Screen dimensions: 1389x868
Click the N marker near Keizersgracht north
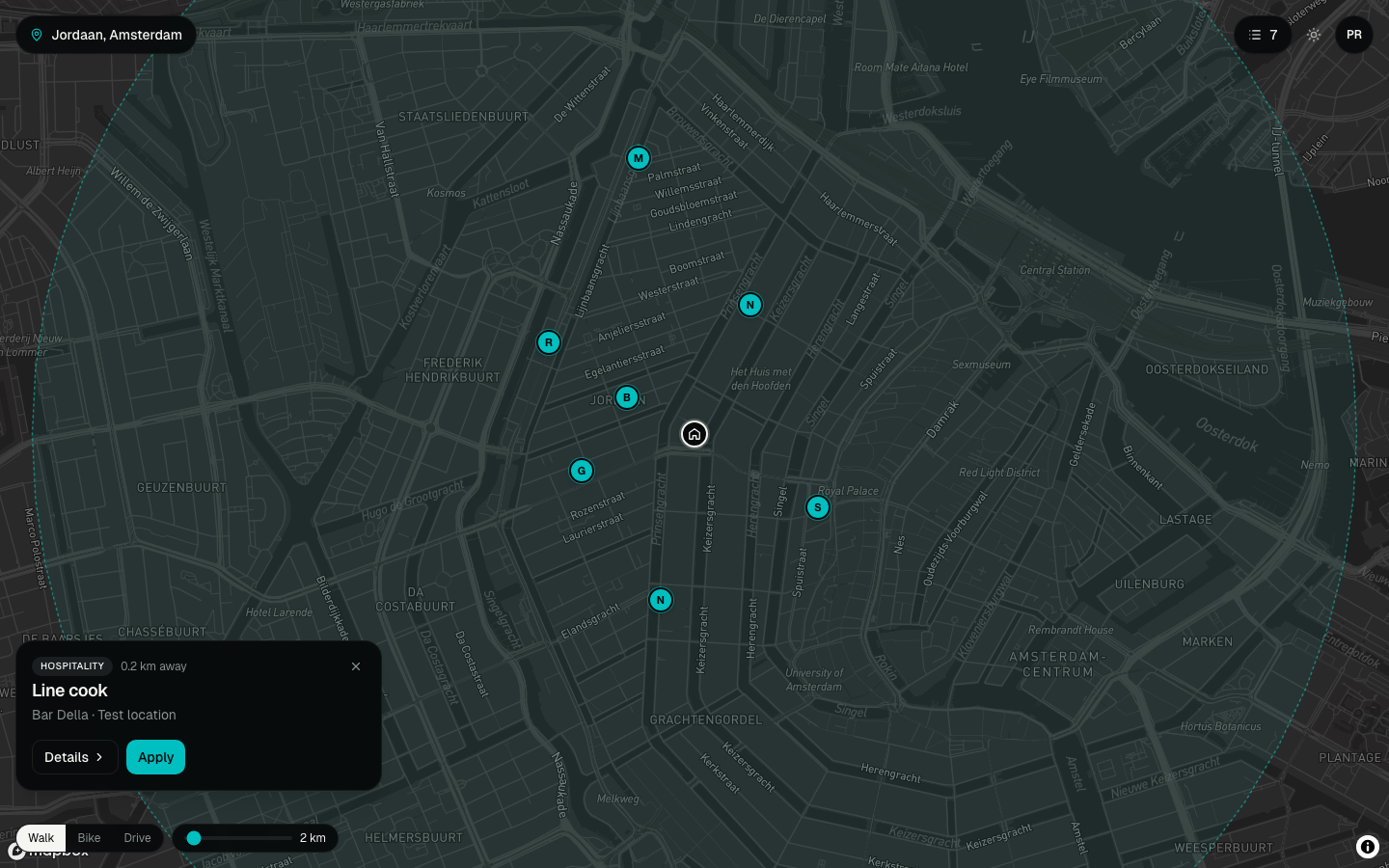tap(750, 305)
